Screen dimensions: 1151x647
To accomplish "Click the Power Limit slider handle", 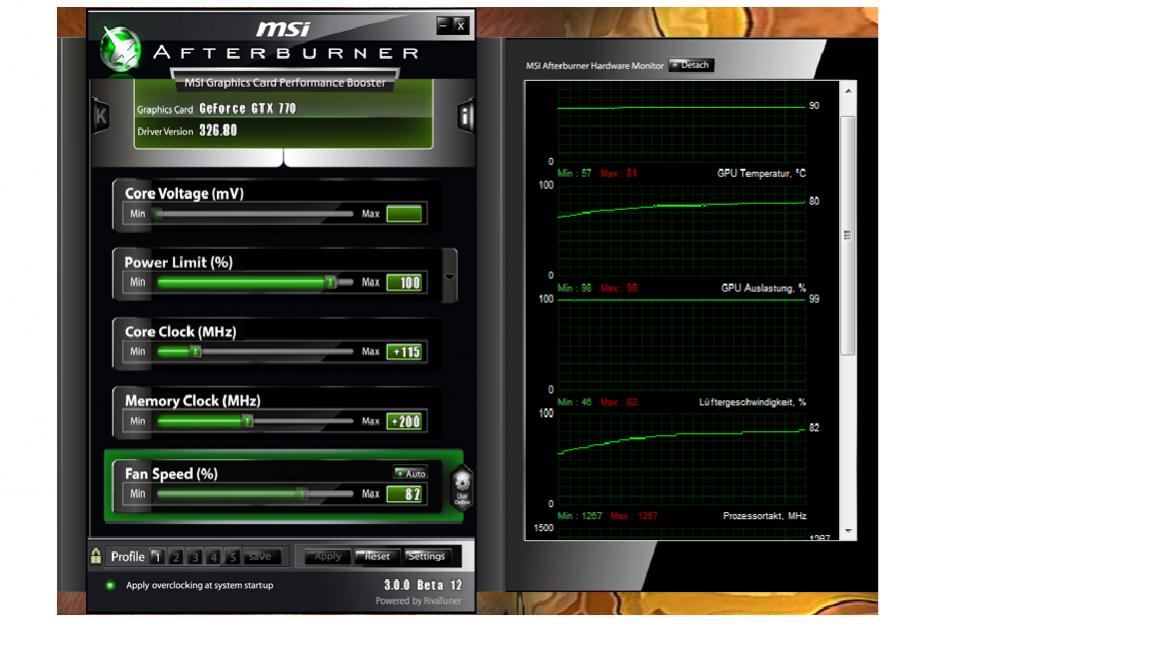I will [x=331, y=282].
